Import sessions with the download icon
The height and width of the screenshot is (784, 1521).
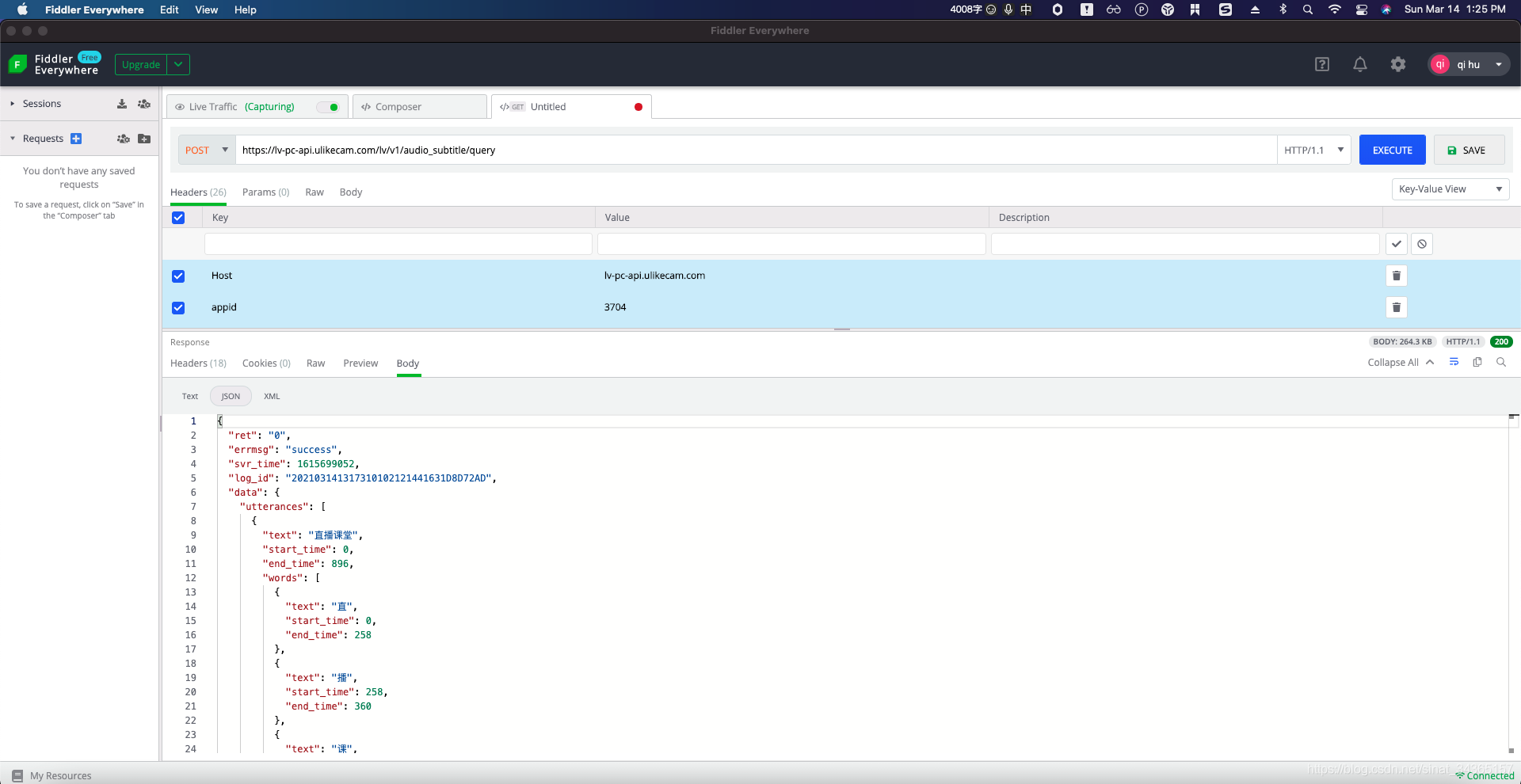pos(122,104)
